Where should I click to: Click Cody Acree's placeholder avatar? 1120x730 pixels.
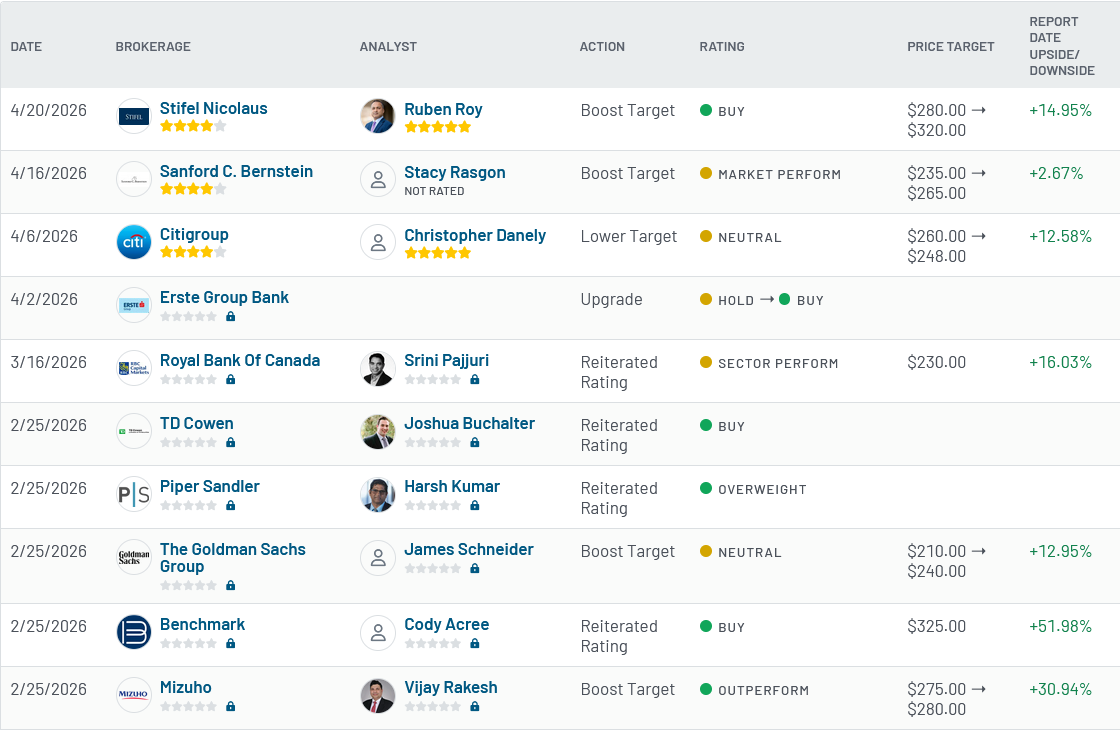[378, 632]
